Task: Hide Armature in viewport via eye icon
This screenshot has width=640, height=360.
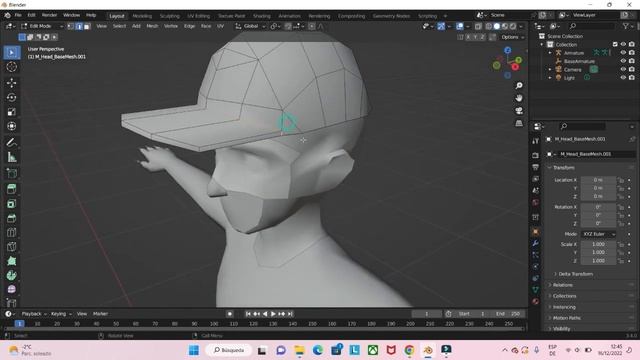Action: 623,53
